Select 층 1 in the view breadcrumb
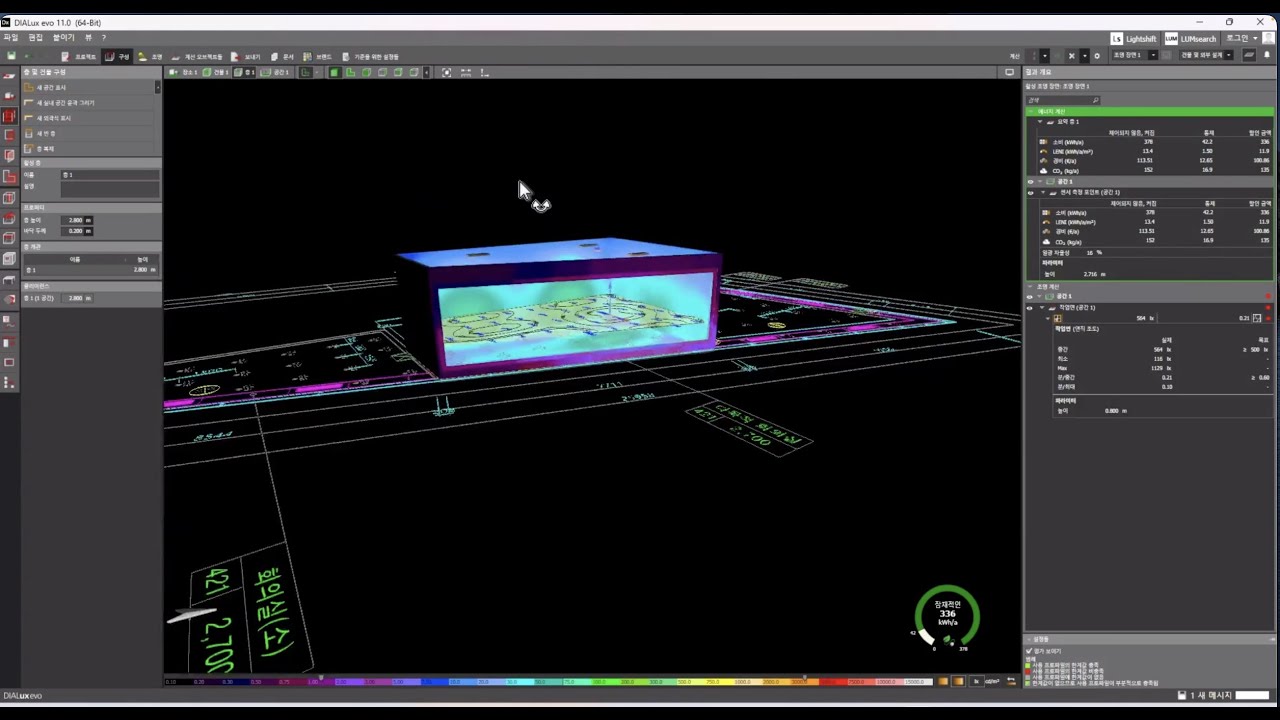The image size is (1280, 720). click(245, 72)
